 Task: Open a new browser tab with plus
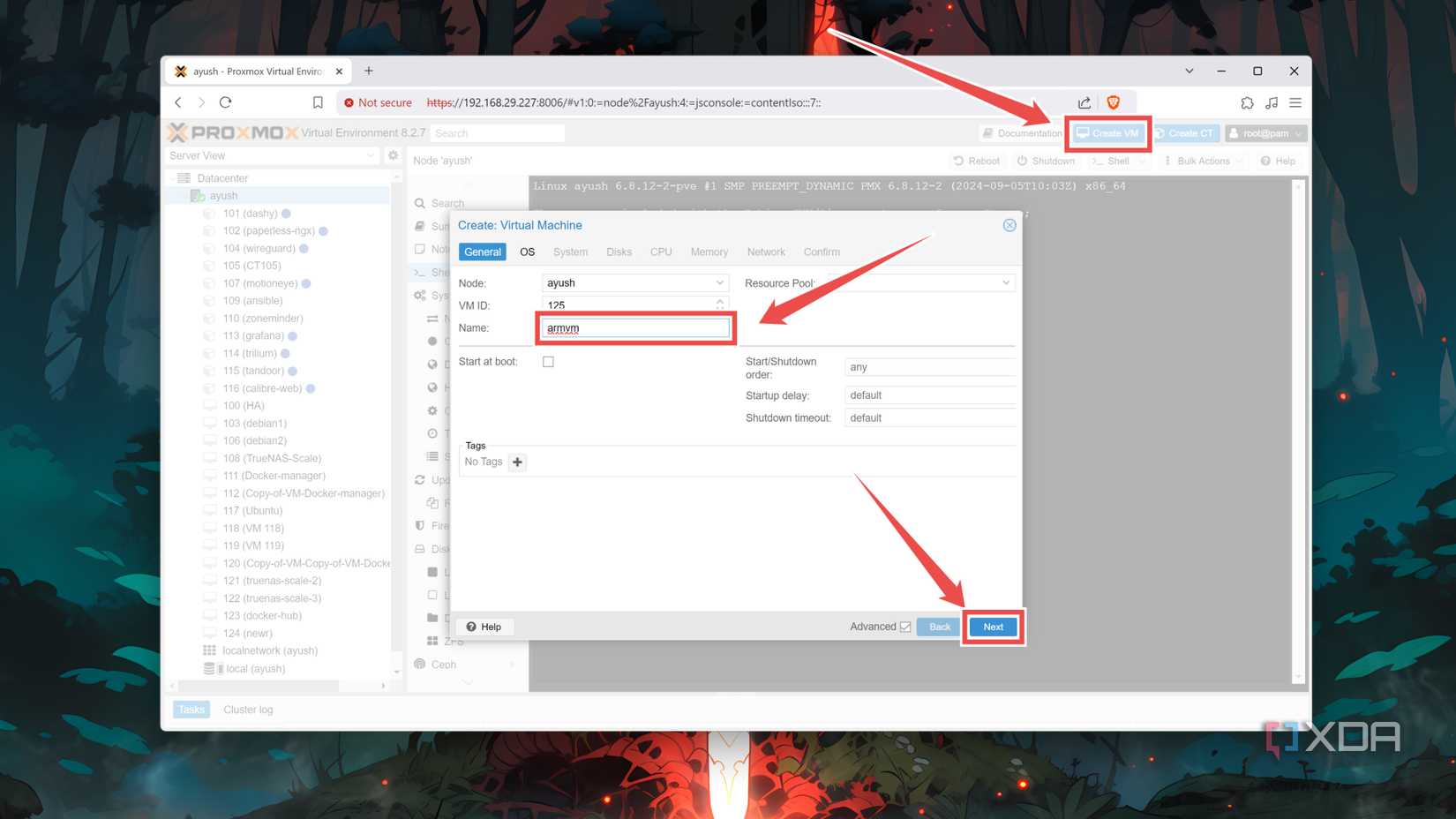click(369, 71)
